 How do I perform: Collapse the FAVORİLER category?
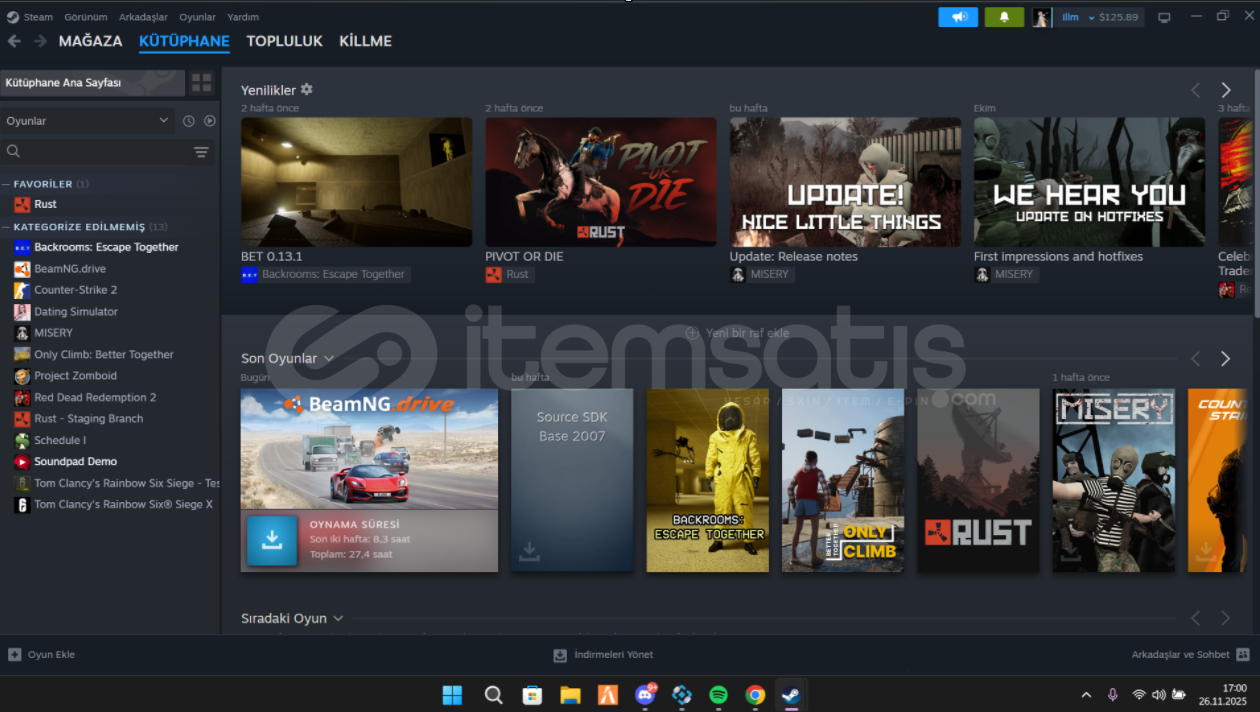(6, 184)
